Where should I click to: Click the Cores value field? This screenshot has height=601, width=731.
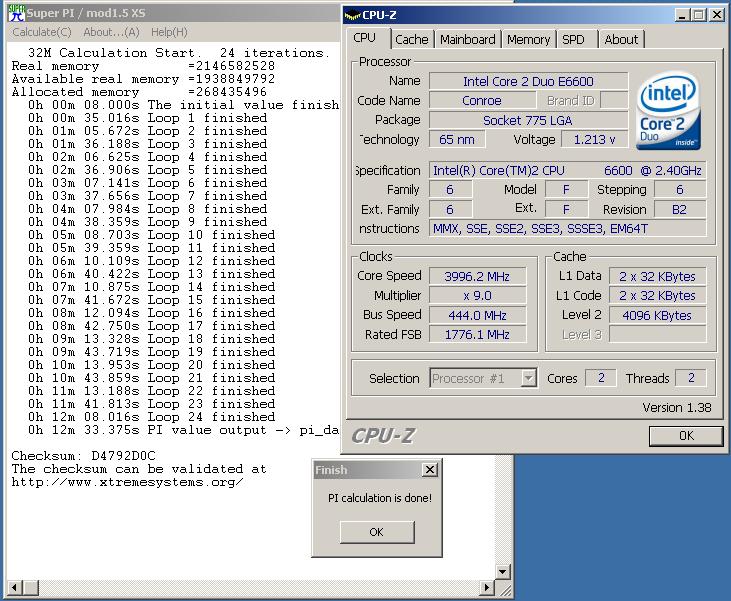(601, 378)
